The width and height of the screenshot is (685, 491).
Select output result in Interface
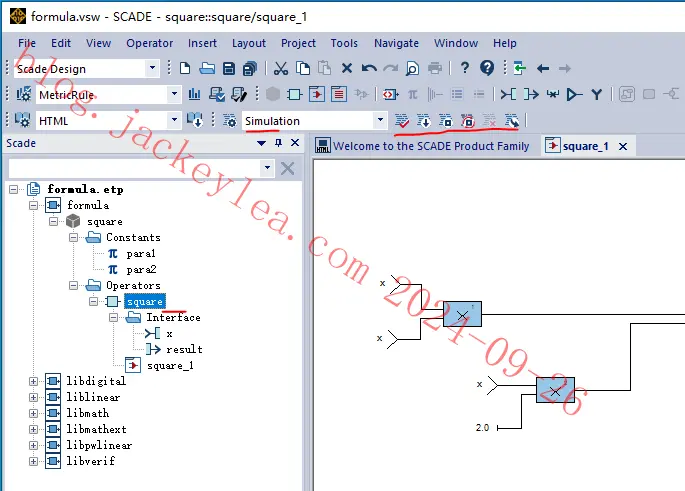(184, 349)
